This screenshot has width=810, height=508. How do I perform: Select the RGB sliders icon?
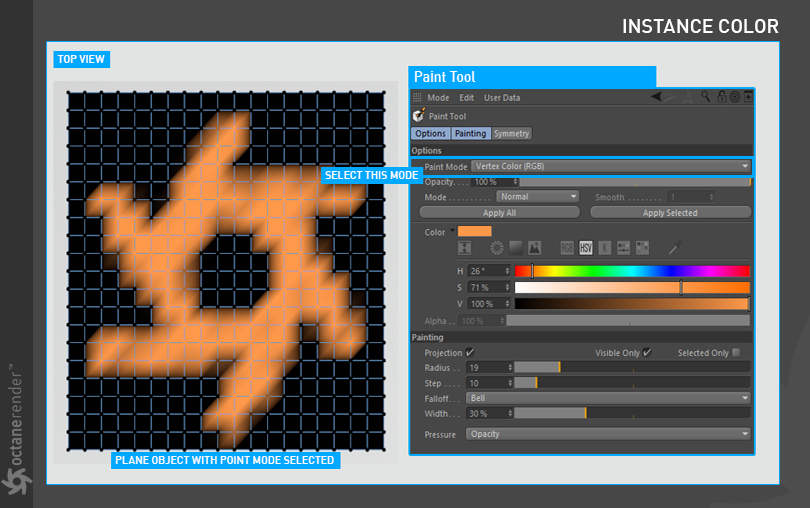click(x=567, y=248)
